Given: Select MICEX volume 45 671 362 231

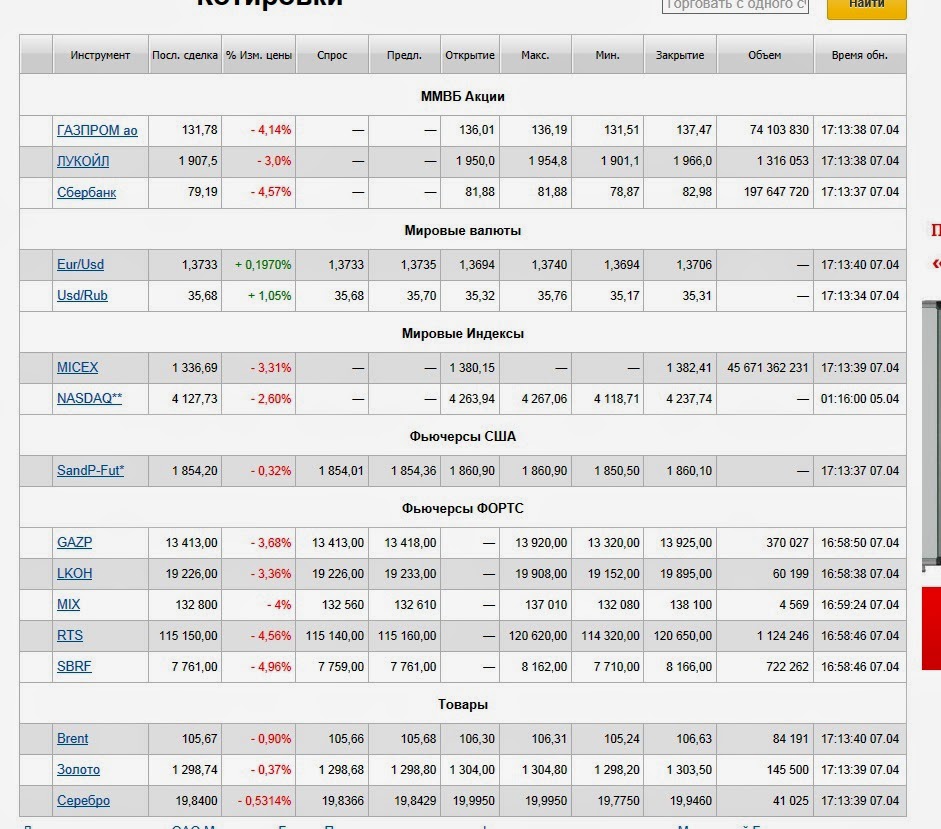Looking at the screenshot, I should [768, 367].
